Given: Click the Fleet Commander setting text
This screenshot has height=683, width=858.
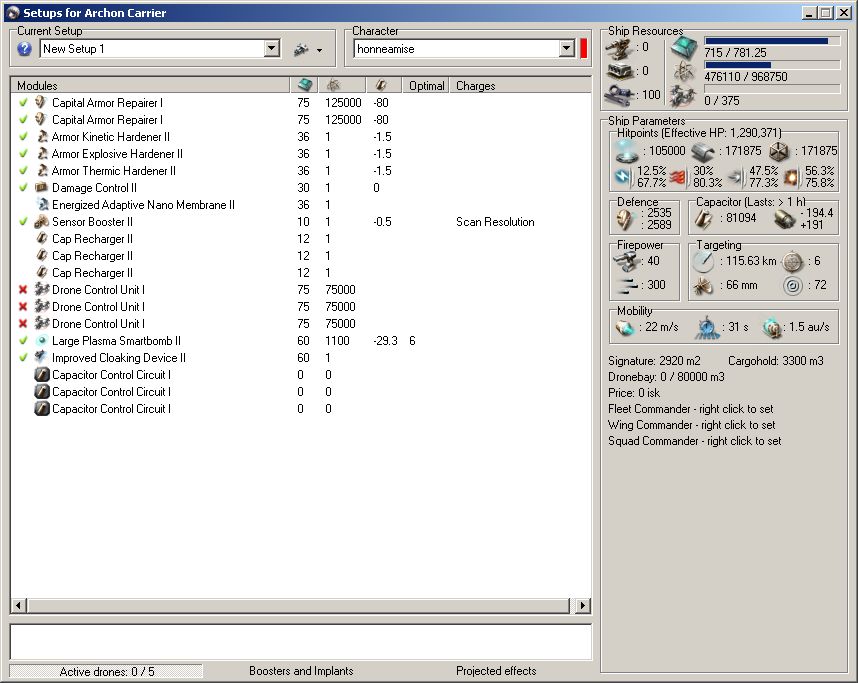Looking at the screenshot, I should pos(691,409).
